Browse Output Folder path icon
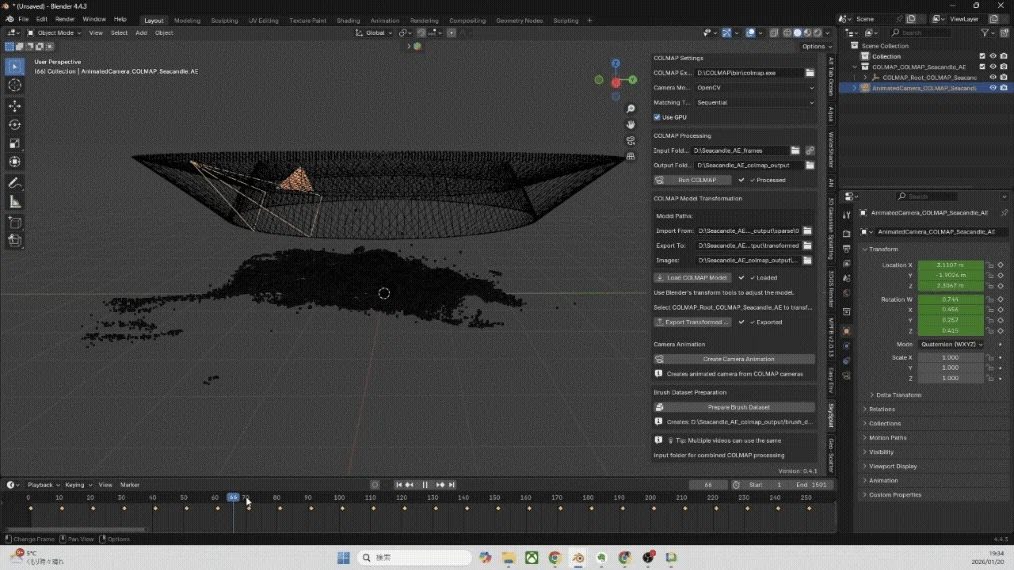Screen dimensions: 1014x570 click(810, 165)
